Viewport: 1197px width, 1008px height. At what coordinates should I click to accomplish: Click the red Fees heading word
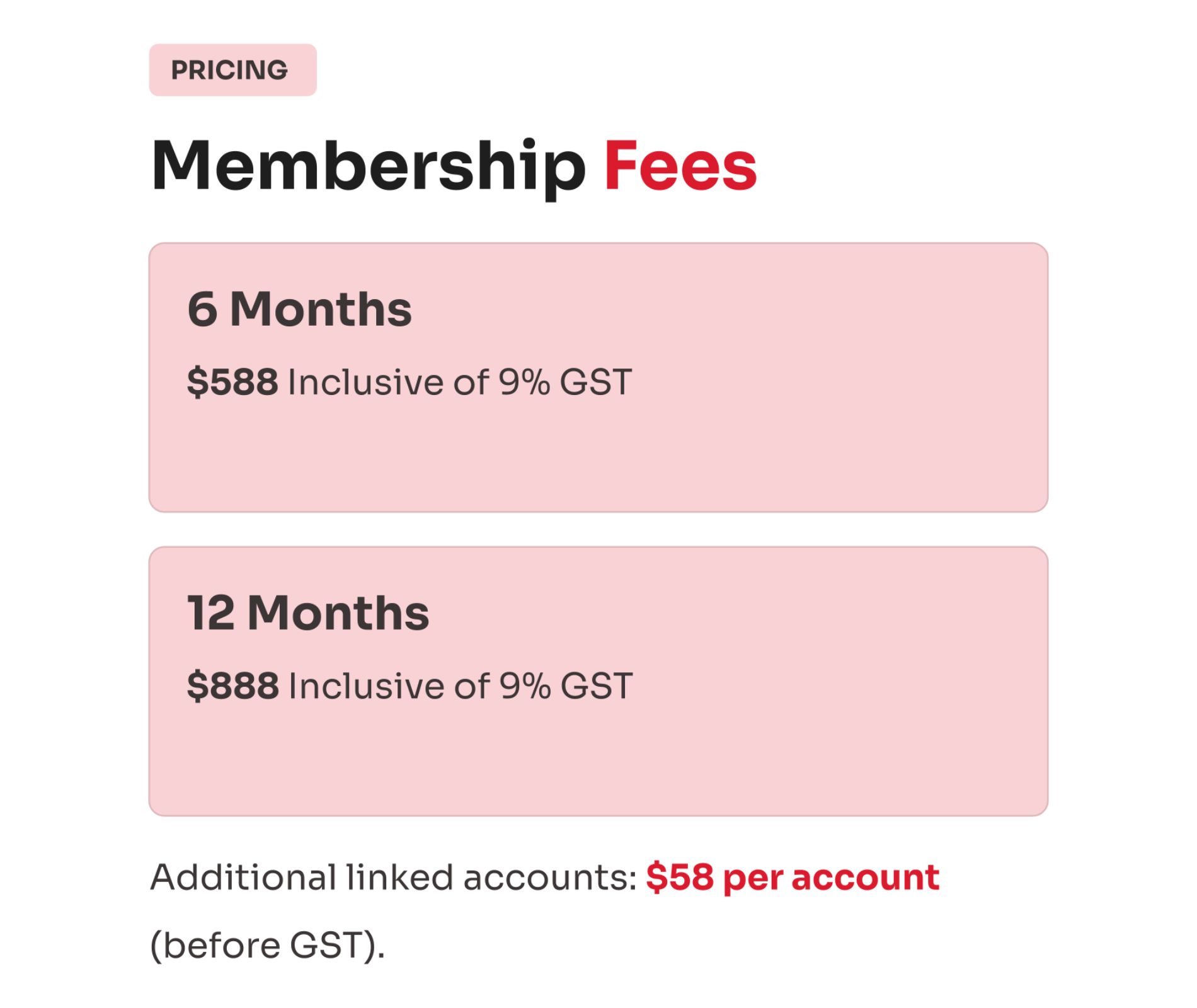680,166
